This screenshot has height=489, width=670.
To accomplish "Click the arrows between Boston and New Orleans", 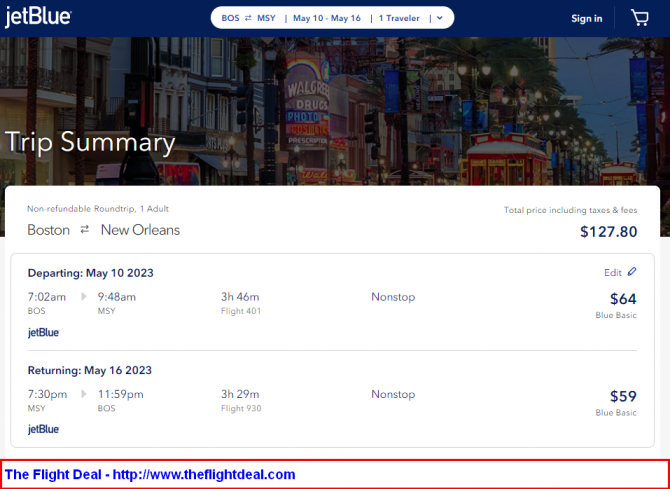I will [85, 230].
